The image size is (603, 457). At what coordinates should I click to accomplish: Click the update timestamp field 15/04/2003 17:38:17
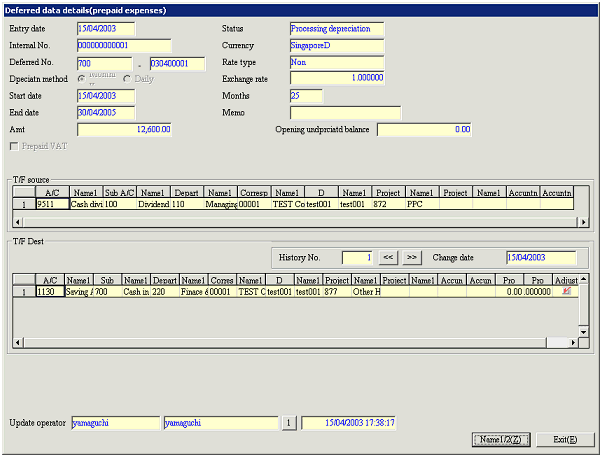(348, 423)
